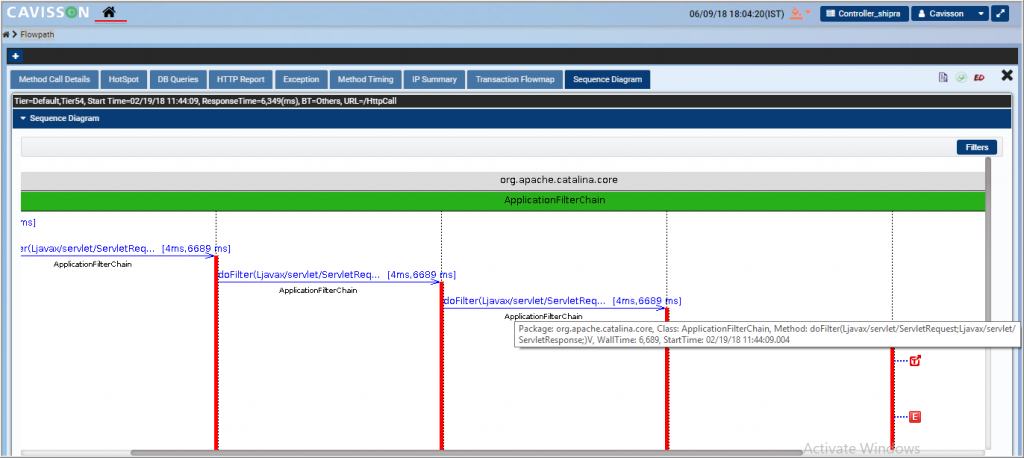Open the DB Queries tab
The width and height of the screenshot is (1024, 458).
point(178,80)
